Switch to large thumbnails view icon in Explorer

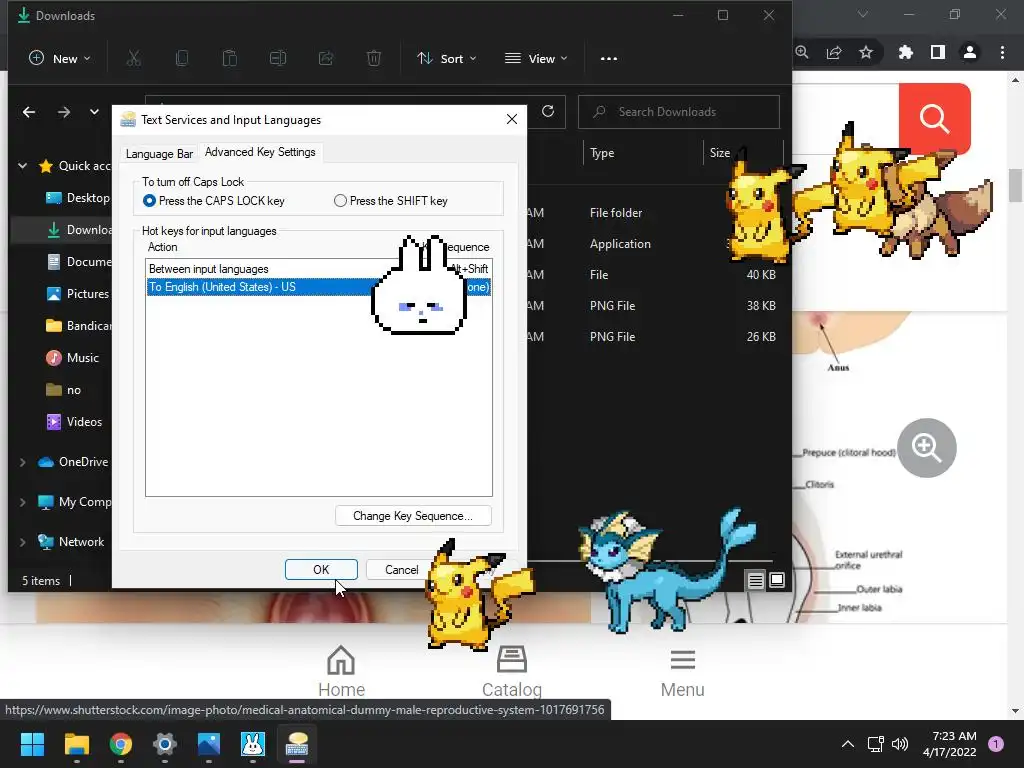777,580
